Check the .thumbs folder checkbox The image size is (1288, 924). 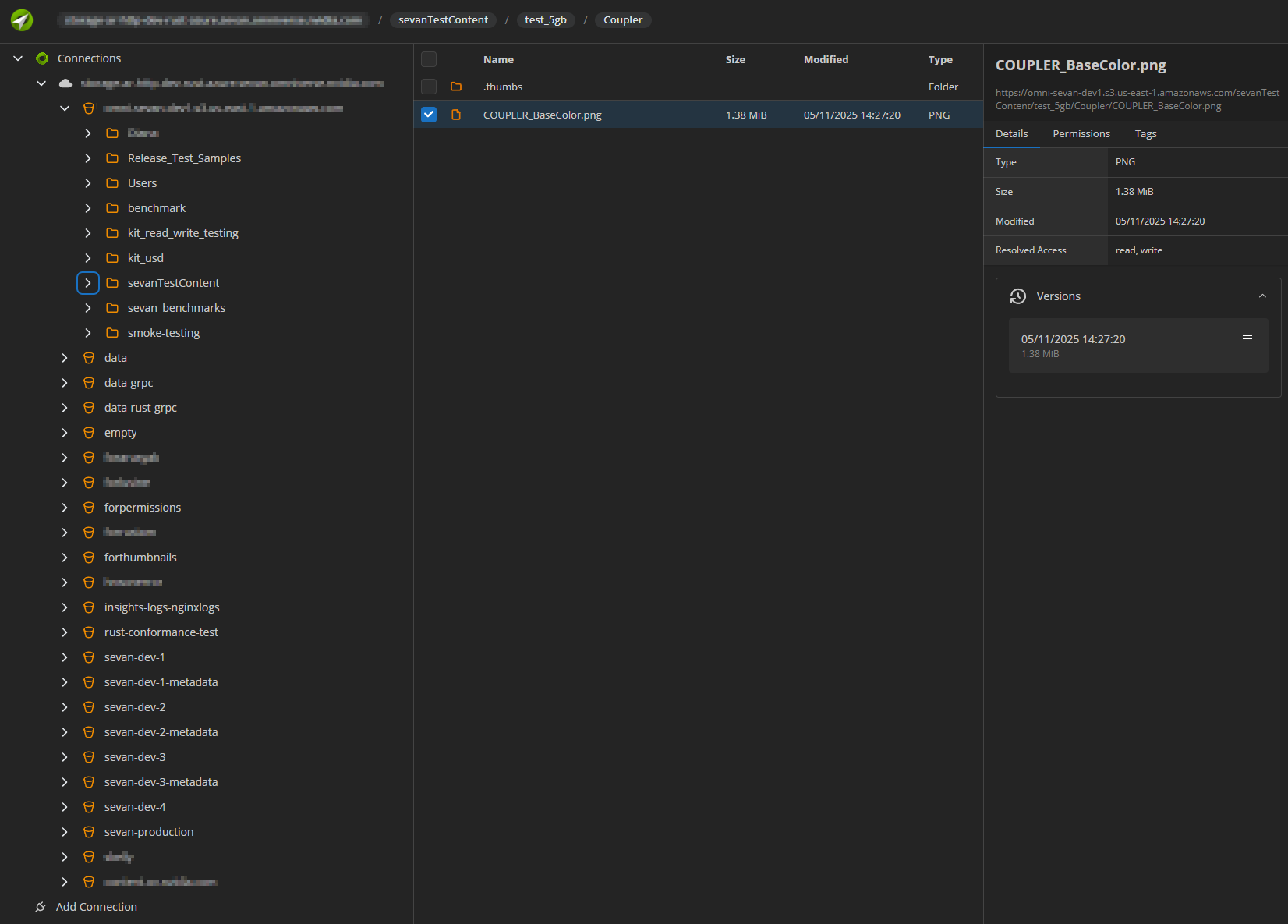429,87
